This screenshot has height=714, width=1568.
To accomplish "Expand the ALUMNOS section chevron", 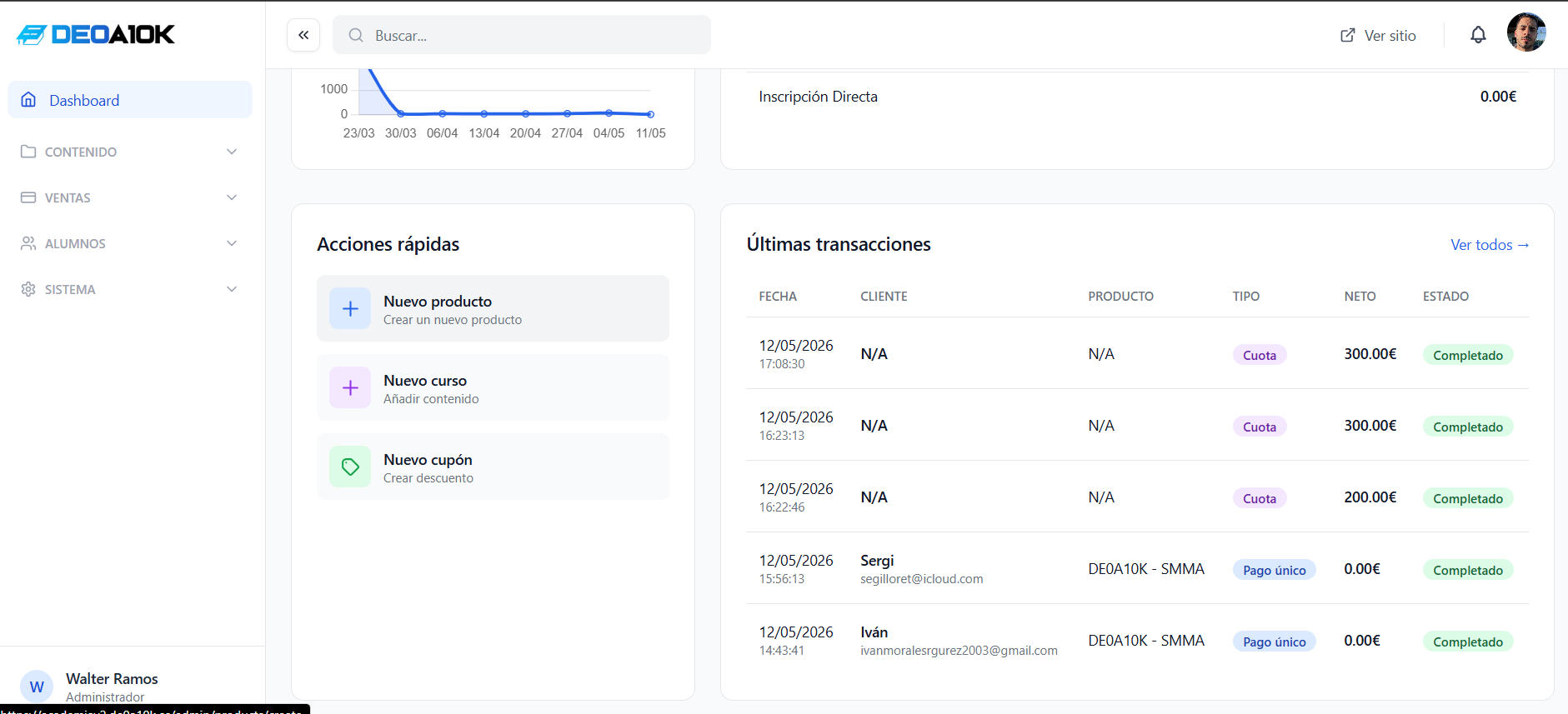I will (232, 243).
